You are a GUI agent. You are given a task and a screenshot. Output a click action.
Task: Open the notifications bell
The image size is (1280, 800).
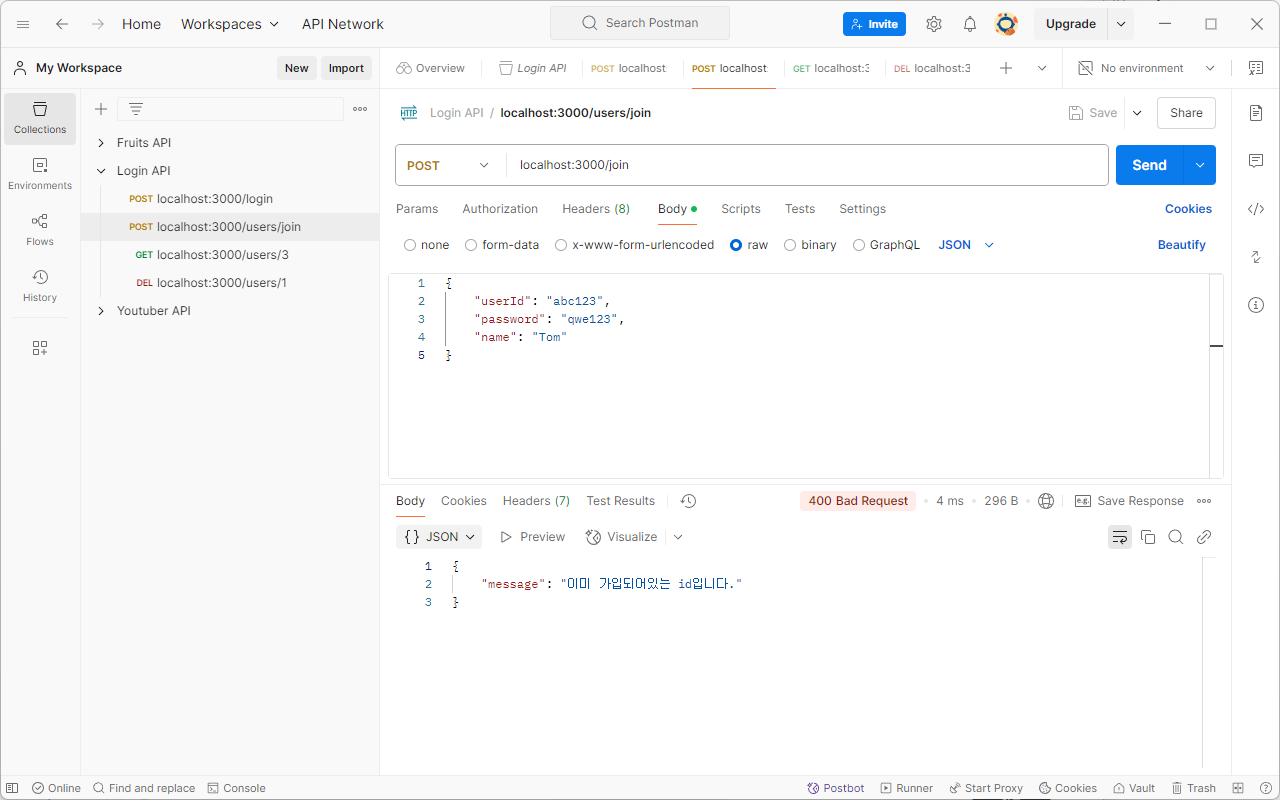click(970, 24)
